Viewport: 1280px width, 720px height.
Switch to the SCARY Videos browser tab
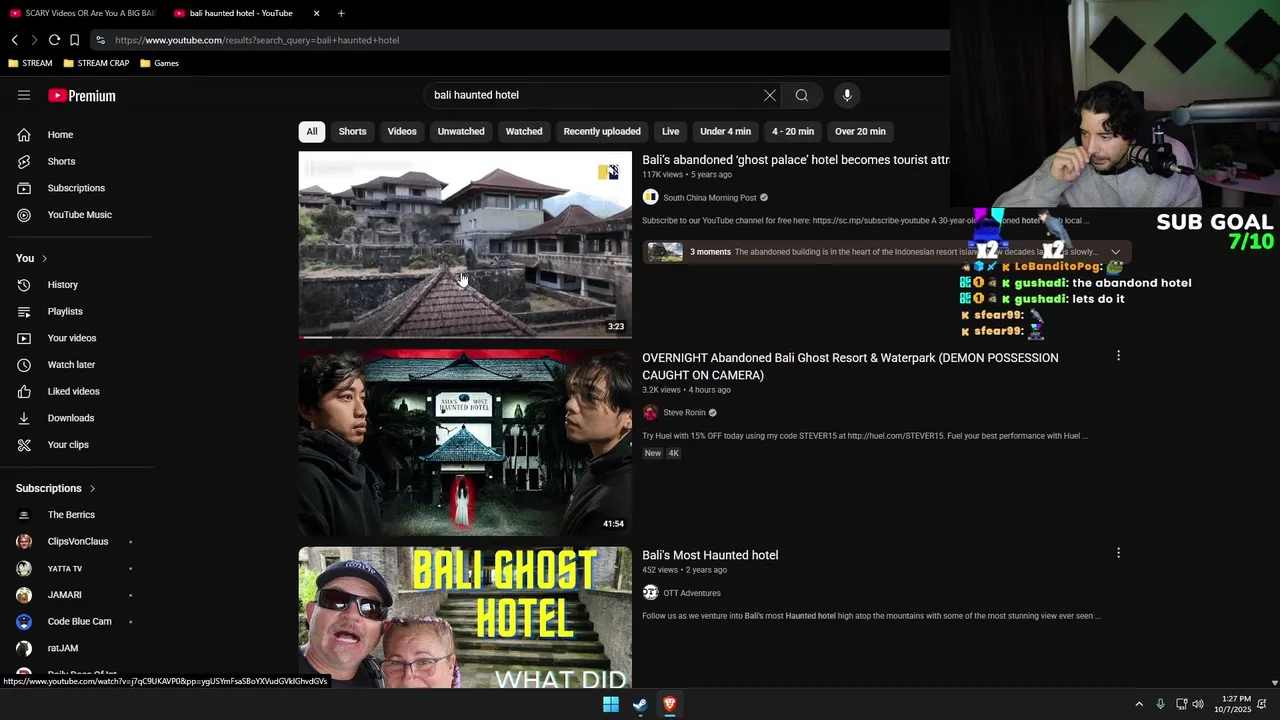82,13
